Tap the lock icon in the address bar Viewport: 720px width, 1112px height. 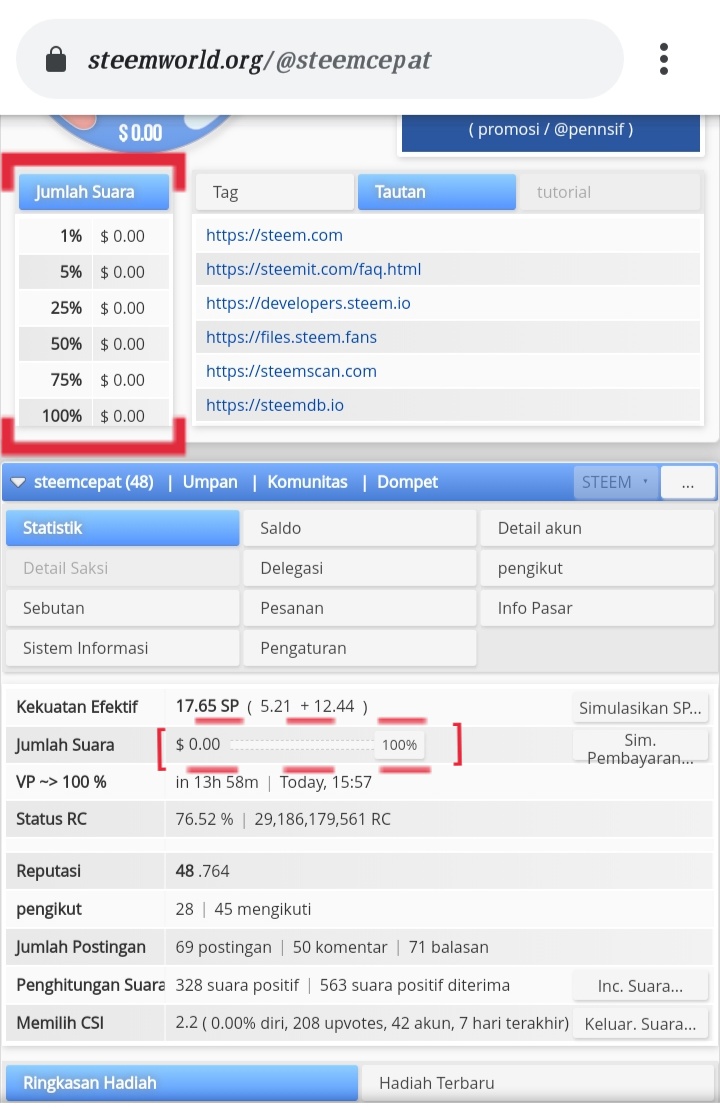56,60
